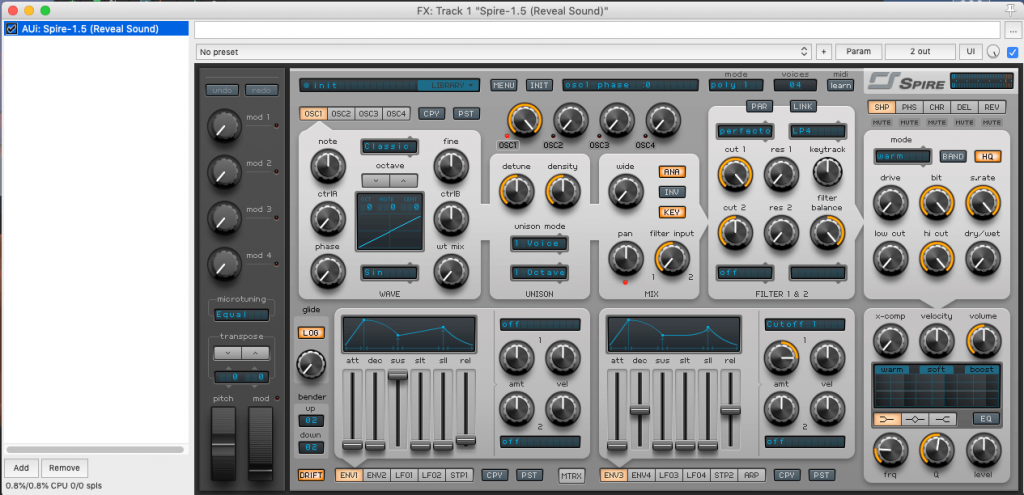
Task: Select the OSC4 tab
Action: pos(396,113)
